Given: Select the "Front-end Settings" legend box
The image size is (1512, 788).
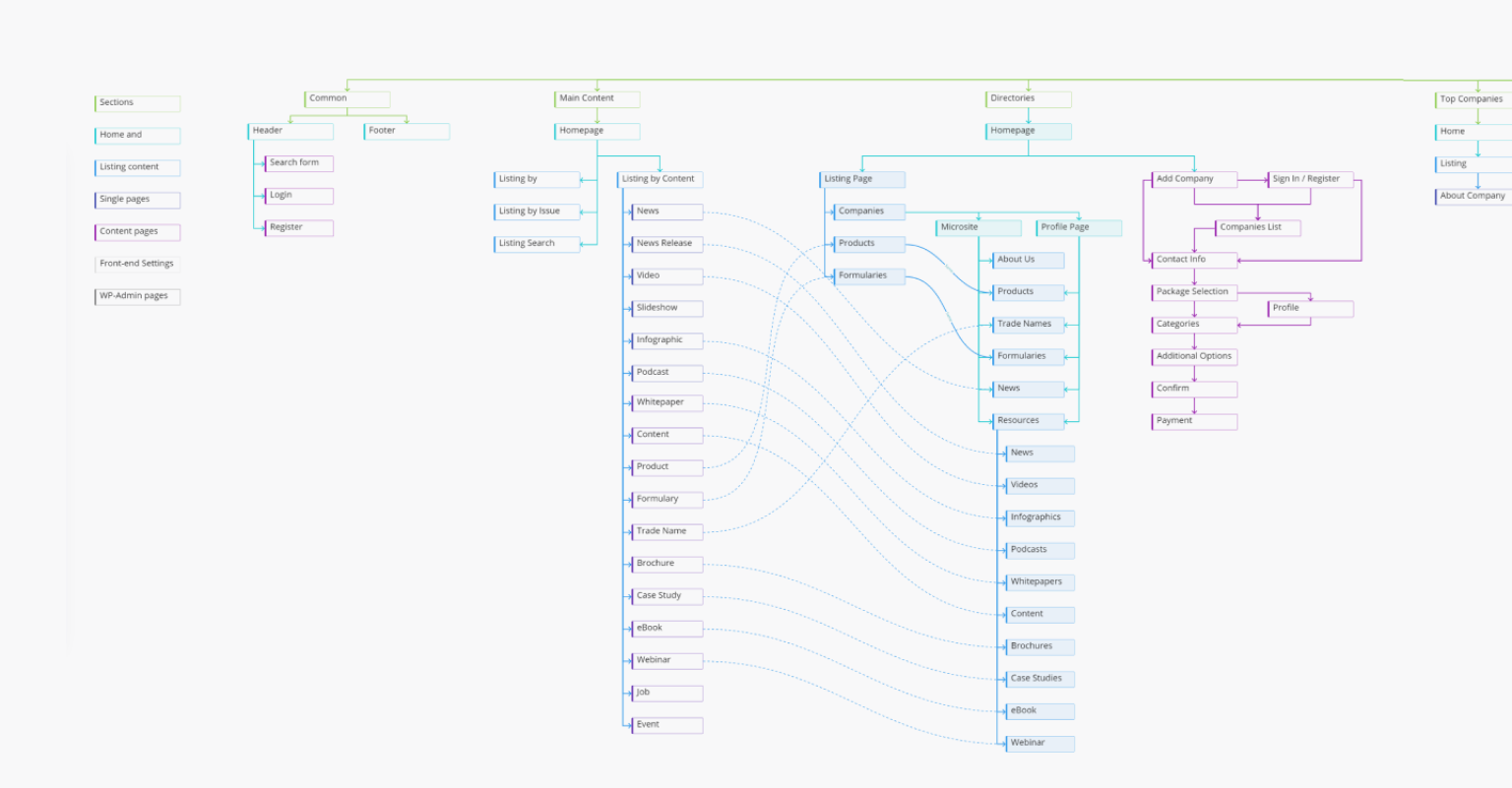Looking at the screenshot, I should (x=138, y=265).
